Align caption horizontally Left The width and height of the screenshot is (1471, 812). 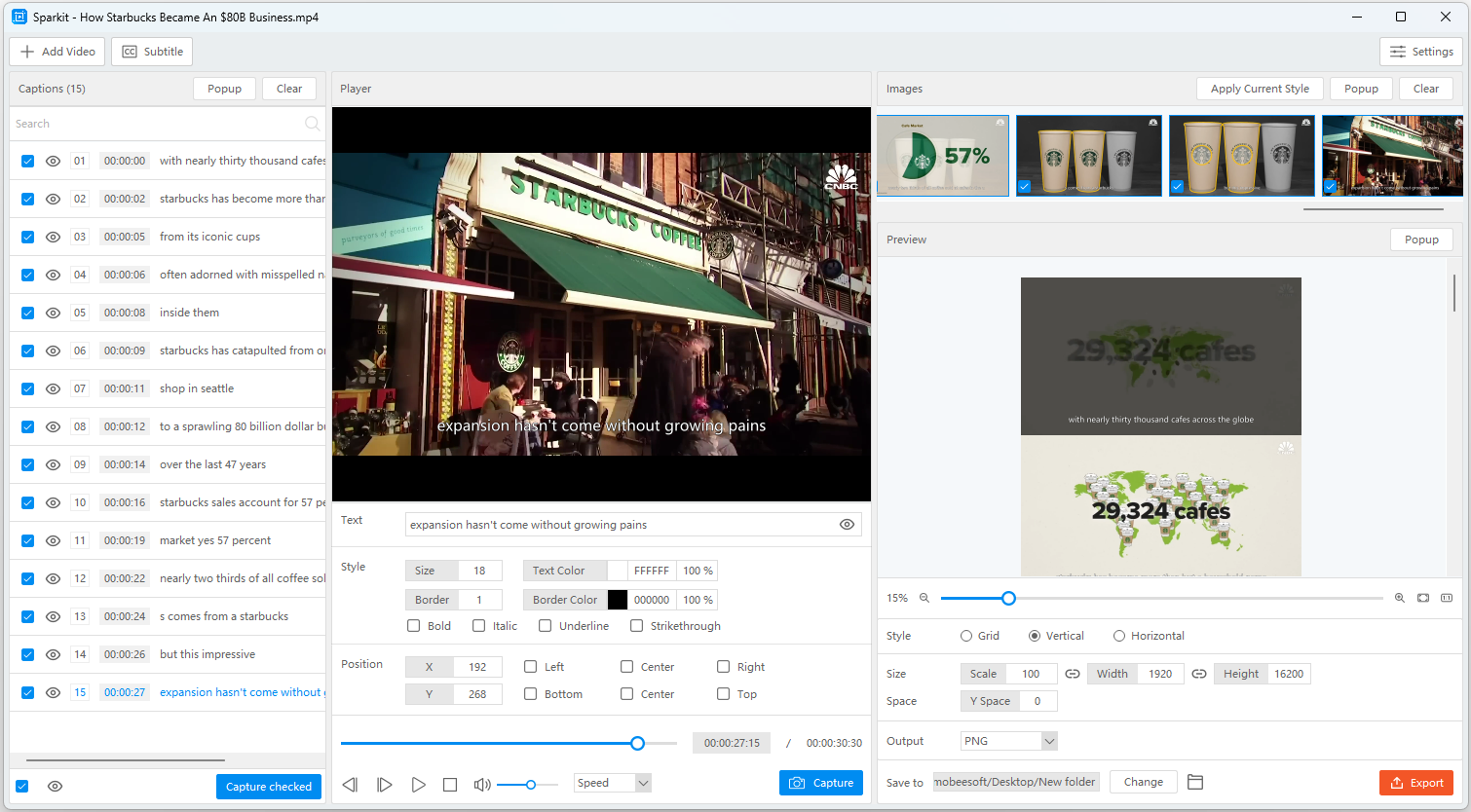pos(531,667)
